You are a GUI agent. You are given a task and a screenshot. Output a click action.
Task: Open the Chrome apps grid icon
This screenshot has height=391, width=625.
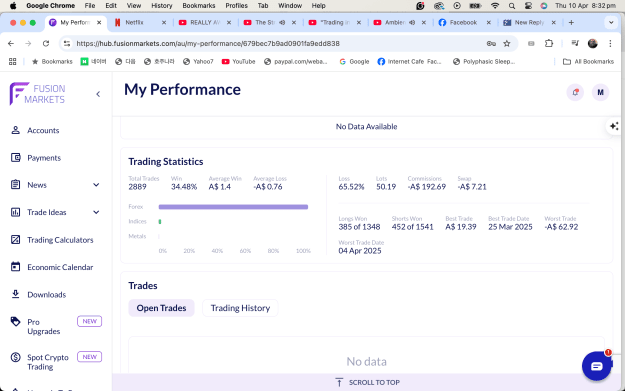13,61
